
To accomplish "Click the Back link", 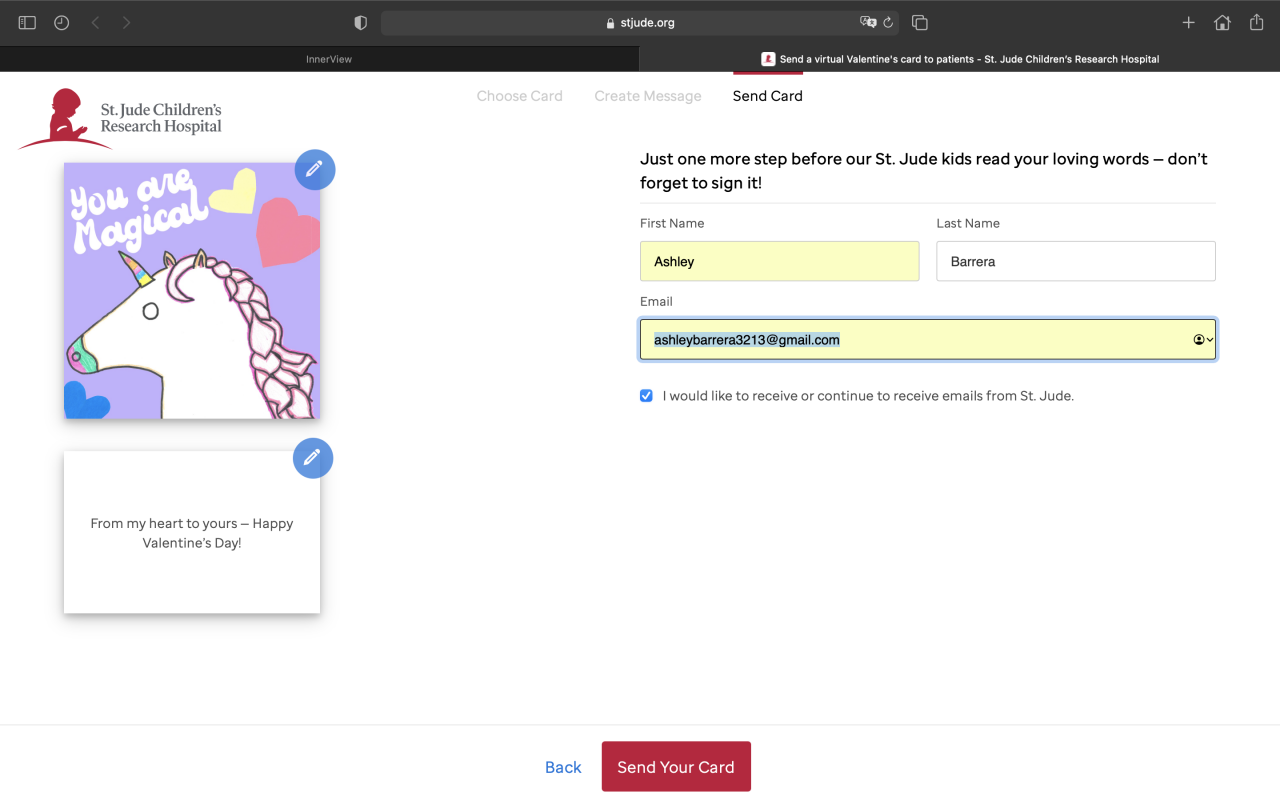I will [x=563, y=767].
